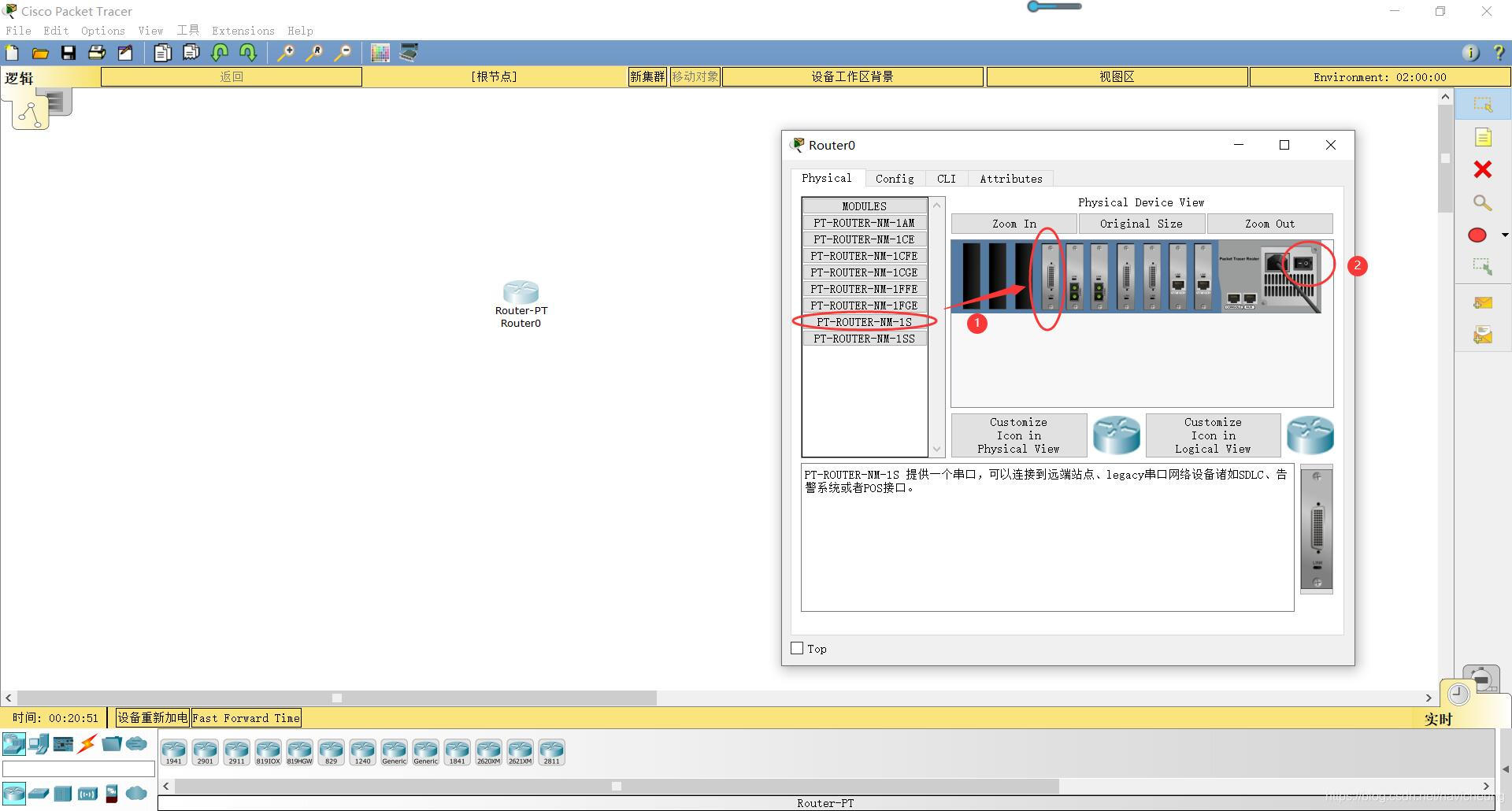The width and height of the screenshot is (1512, 811).
Task: Save the project with the floppy disk icon
Action: point(69,53)
